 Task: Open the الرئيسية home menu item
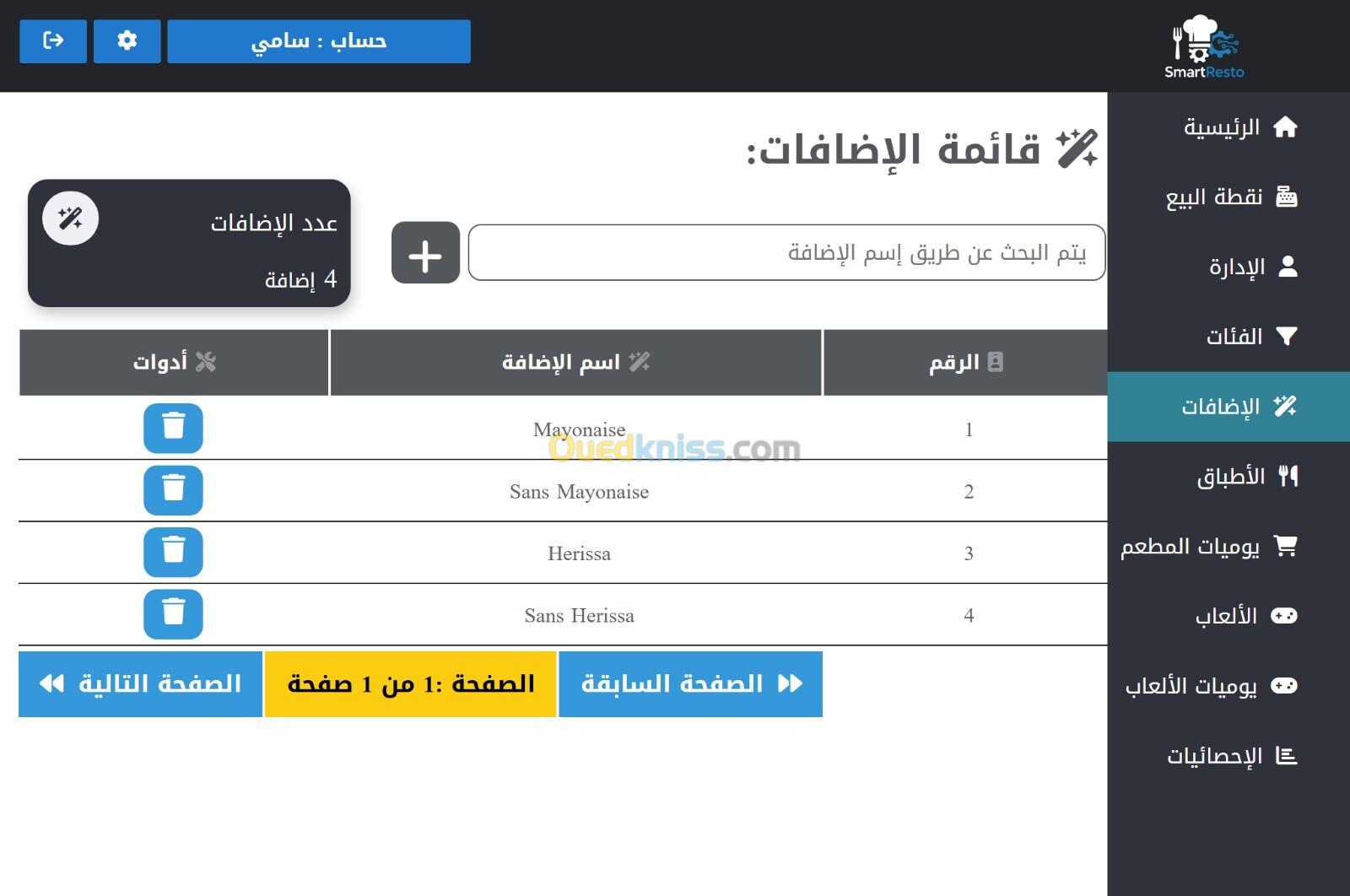point(1239,127)
